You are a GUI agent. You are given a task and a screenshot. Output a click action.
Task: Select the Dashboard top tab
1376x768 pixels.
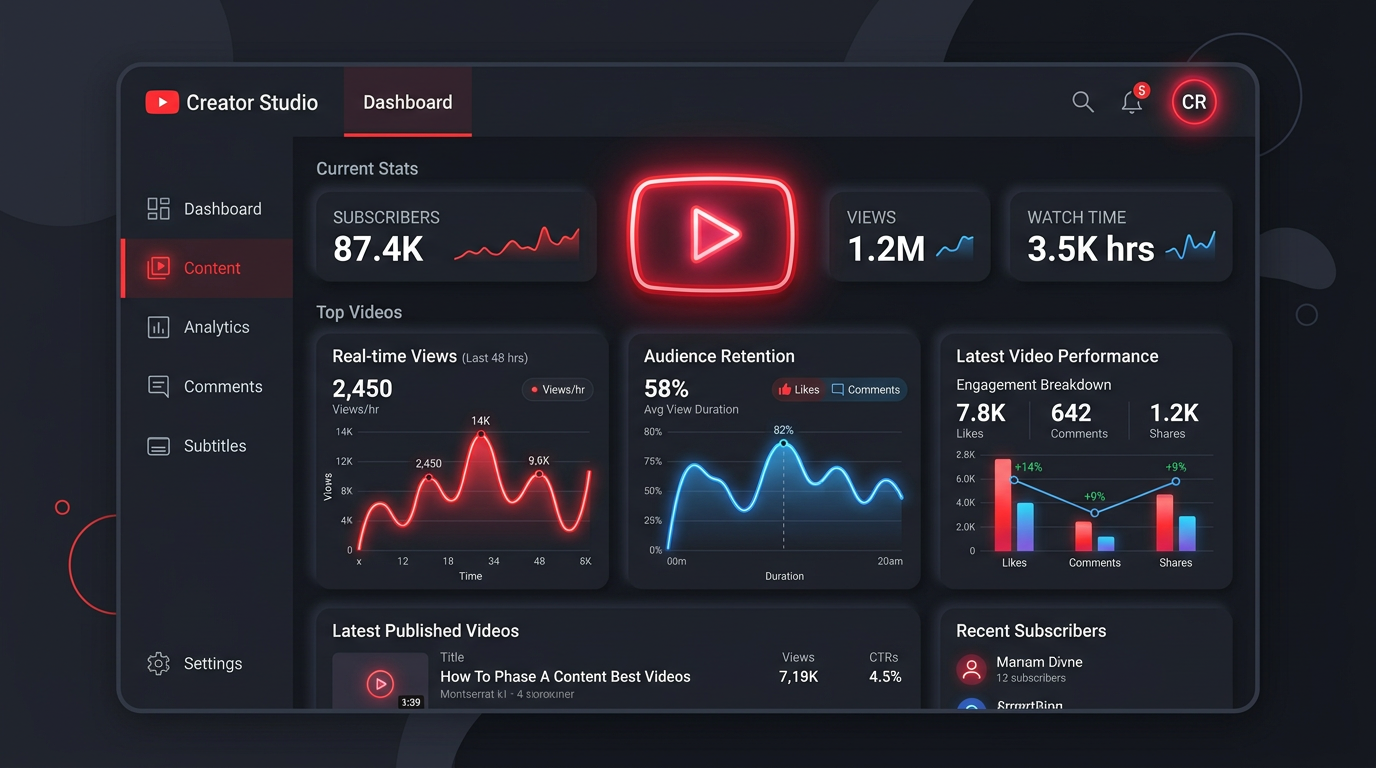pyautogui.click(x=408, y=102)
